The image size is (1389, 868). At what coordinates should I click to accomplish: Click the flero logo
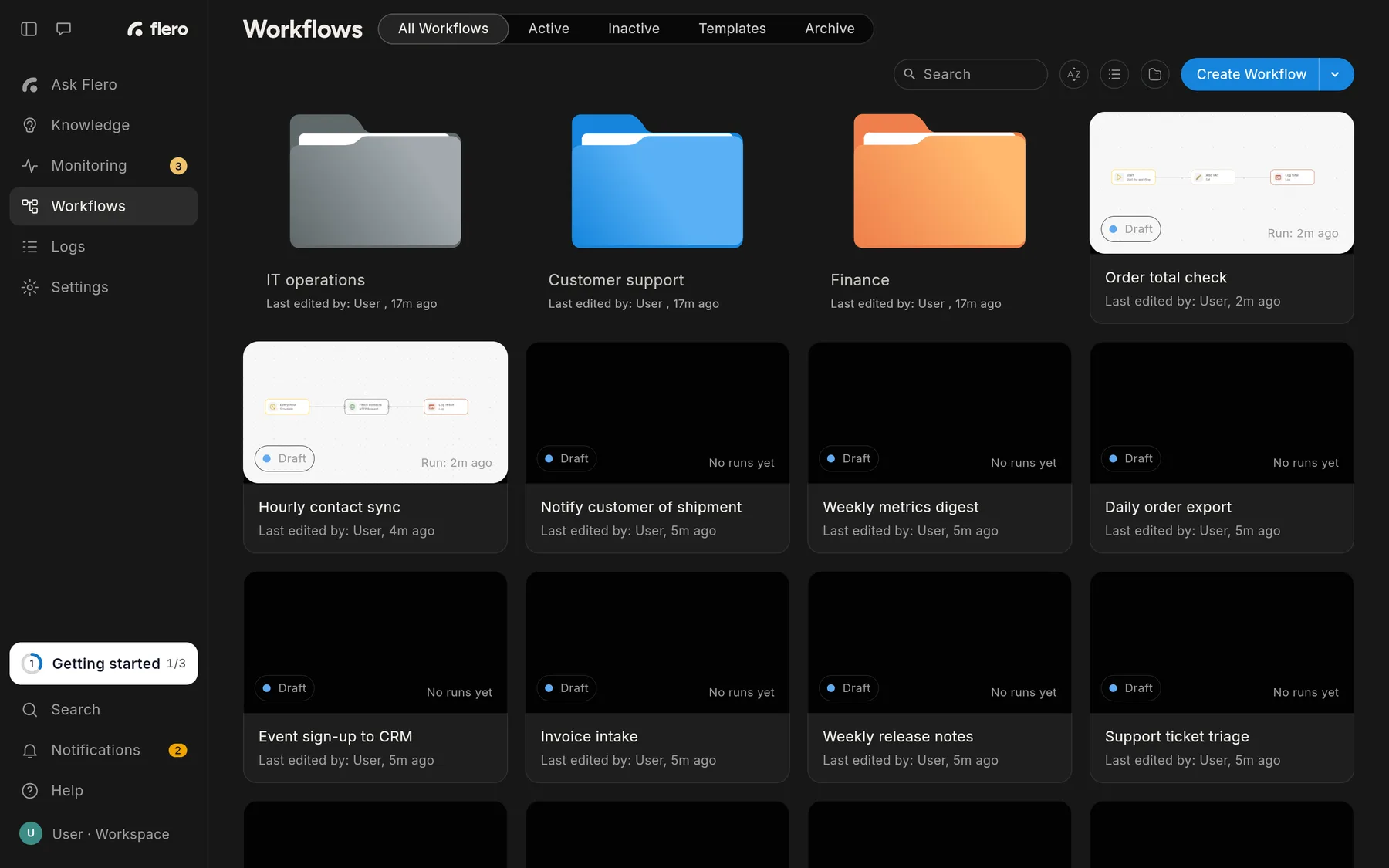[x=157, y=29]
